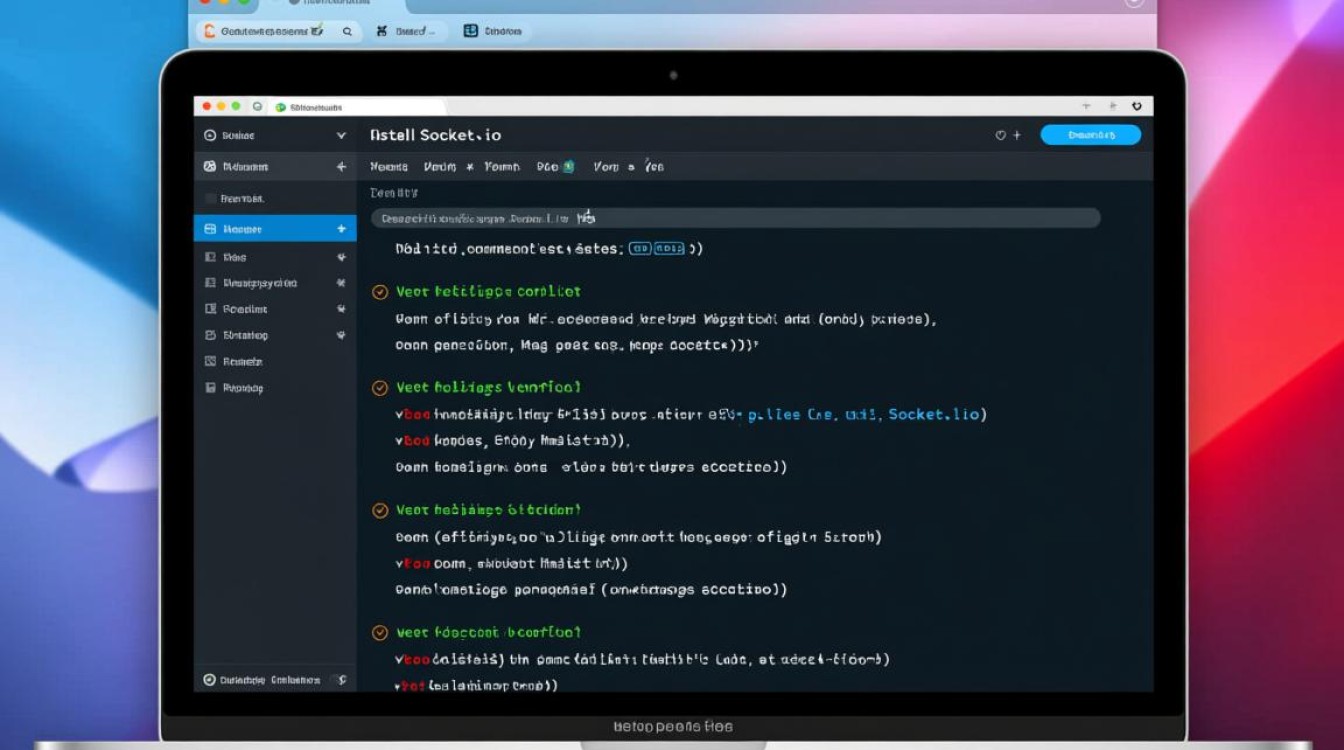1344x750 pixels.
Task: Toggle the second orange check circle in the content
Action: click(x=380, y=388)
